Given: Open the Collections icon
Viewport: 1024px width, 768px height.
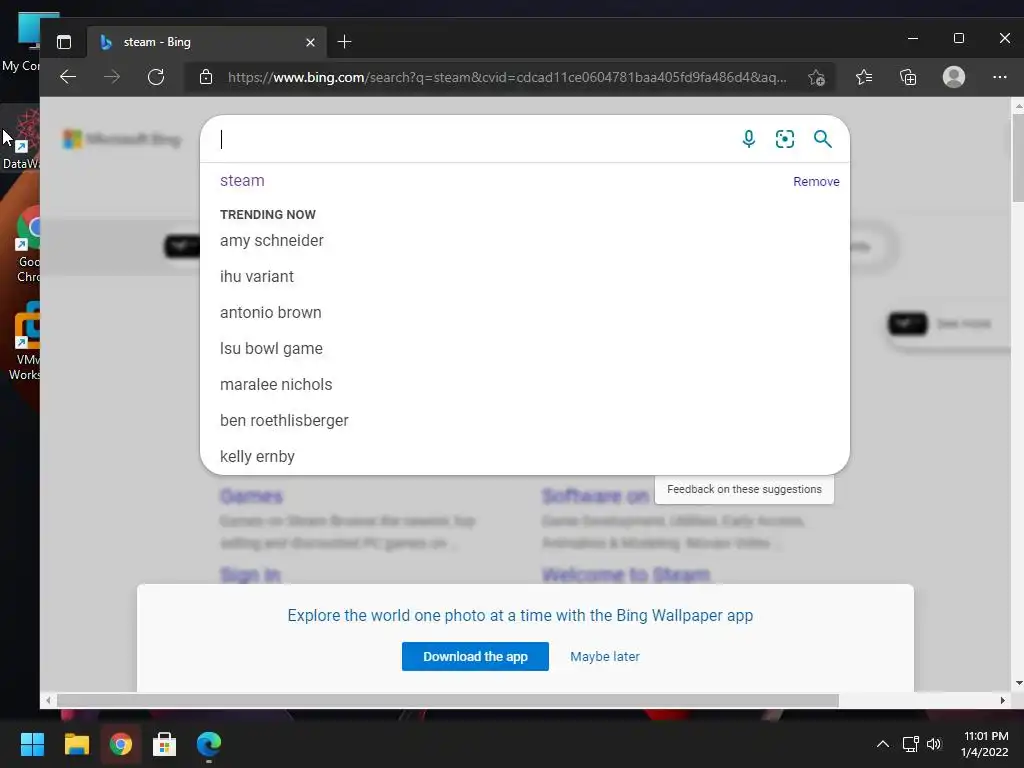Looking at the screenshot, I should point(908,77).
